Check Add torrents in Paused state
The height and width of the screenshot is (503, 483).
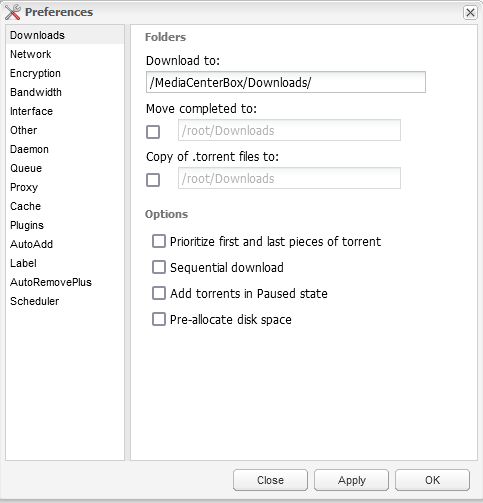pos(159,293)
